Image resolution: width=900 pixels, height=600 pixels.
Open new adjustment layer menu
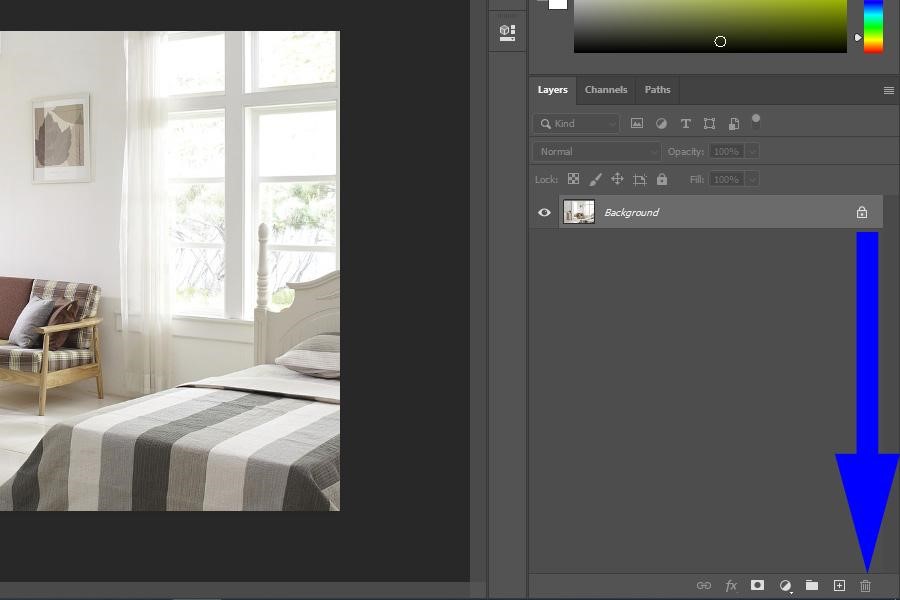[785, 586]
